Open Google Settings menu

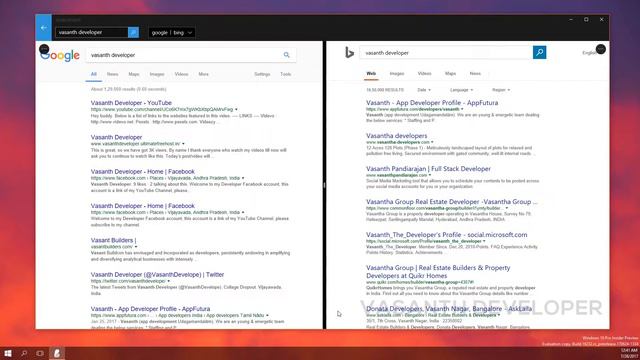(x=262, y=74)
